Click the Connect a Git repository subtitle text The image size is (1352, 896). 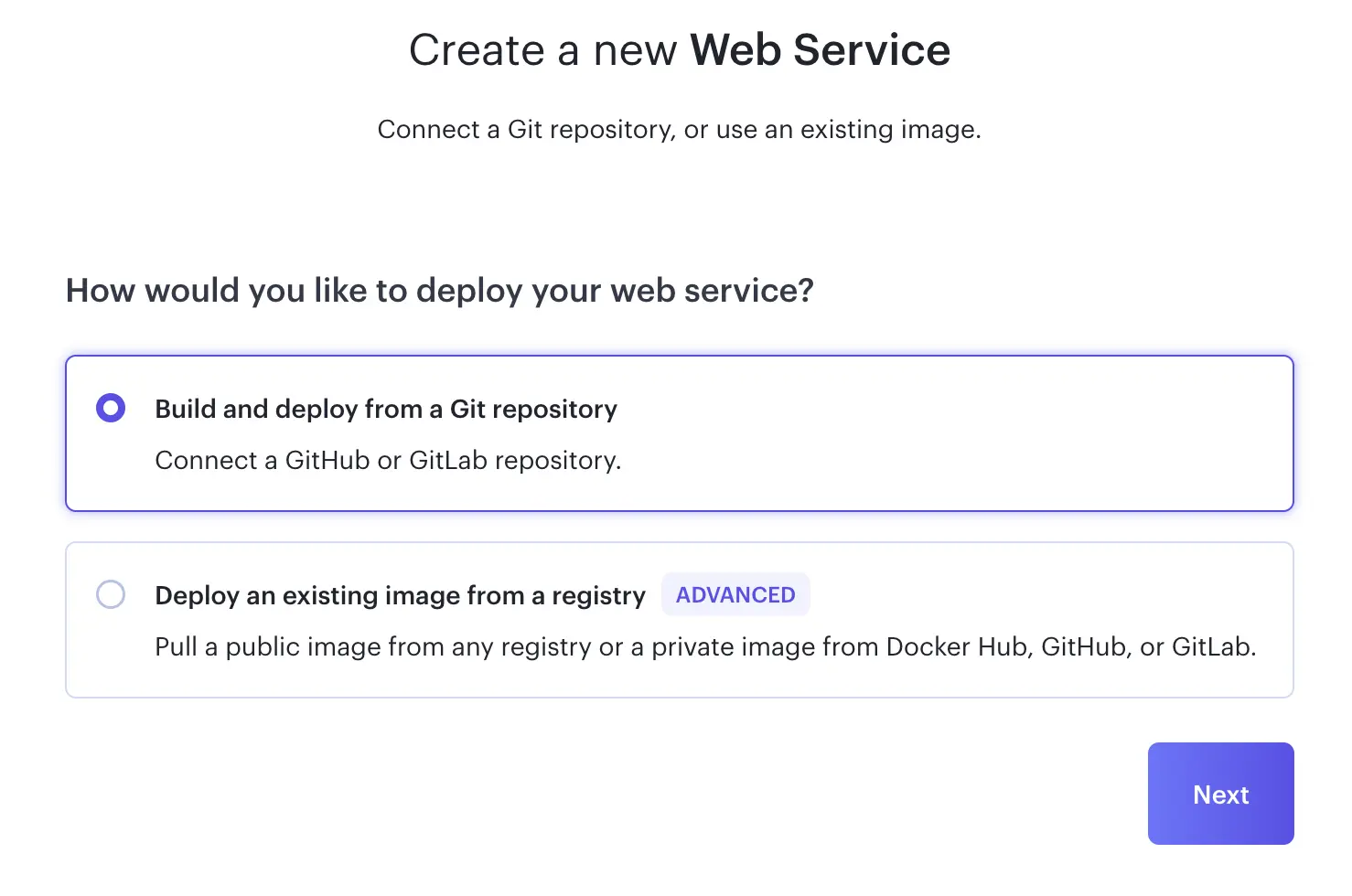(679, 129)
